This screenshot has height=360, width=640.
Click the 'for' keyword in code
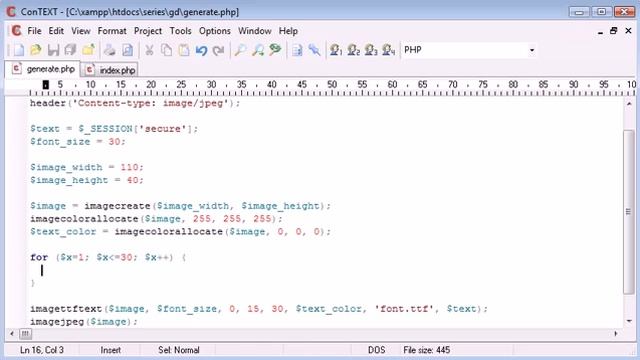click(x=39, y=258)
